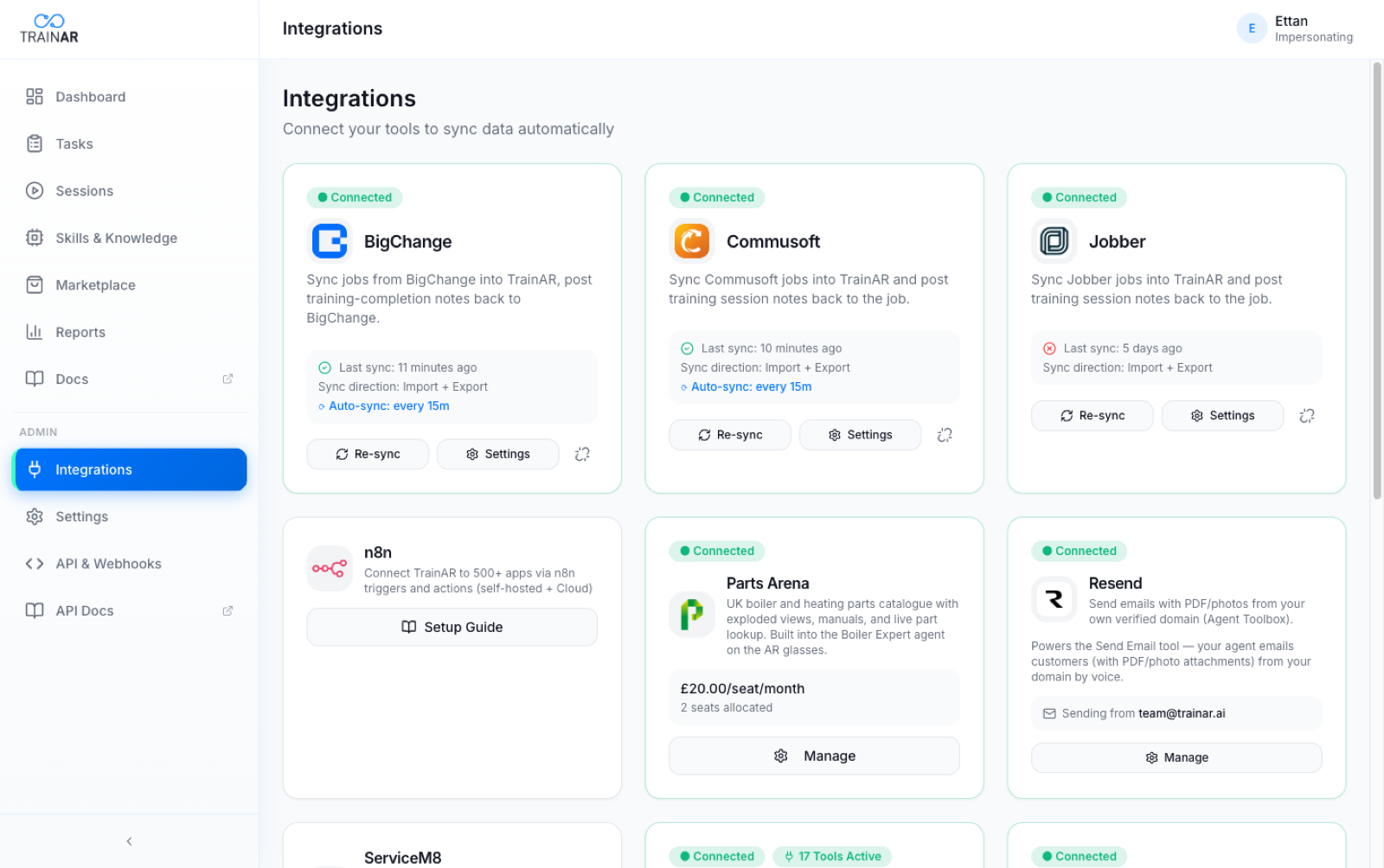
Task: Click the ServiceM8 card title
Action: (402, 858)
